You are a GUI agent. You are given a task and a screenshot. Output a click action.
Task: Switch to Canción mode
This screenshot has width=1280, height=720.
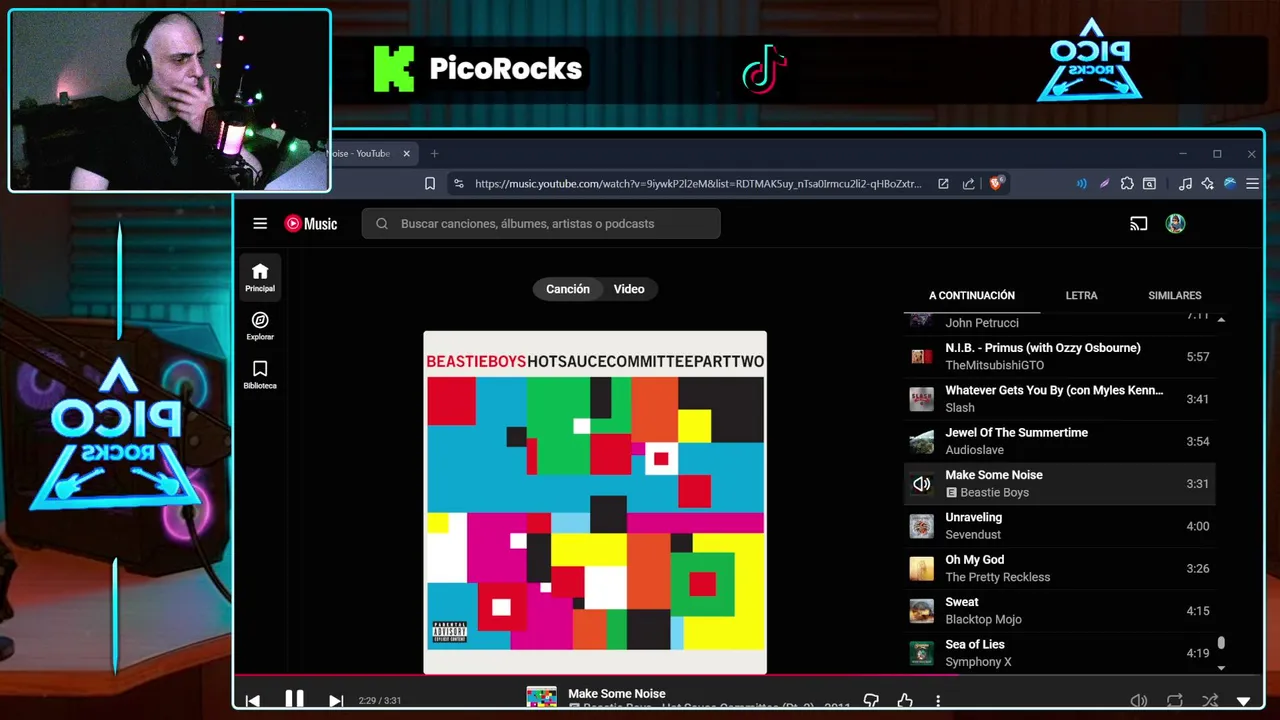(568, 289)
